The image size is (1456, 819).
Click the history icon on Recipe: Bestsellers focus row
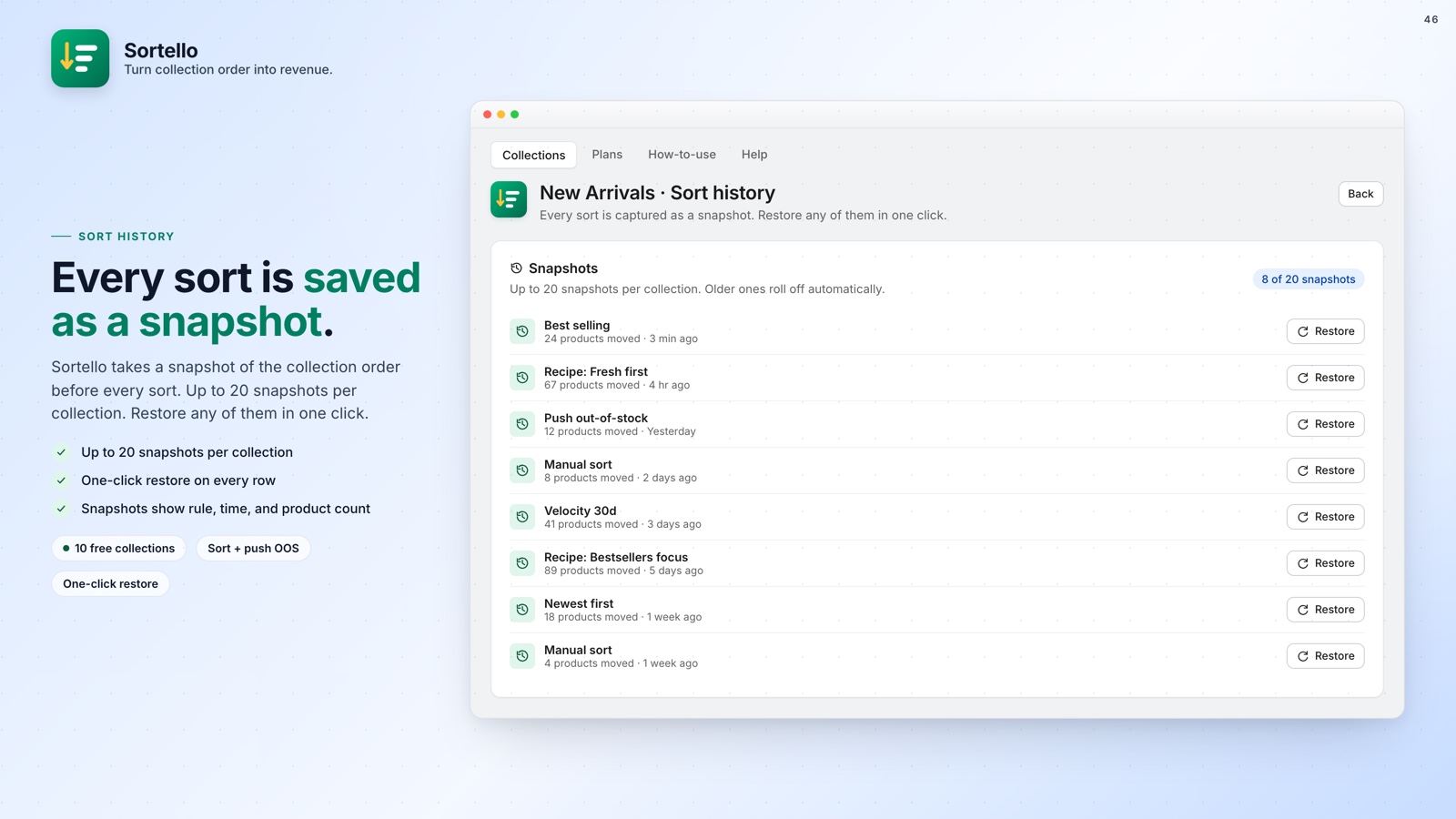click(x=522, y=563)
